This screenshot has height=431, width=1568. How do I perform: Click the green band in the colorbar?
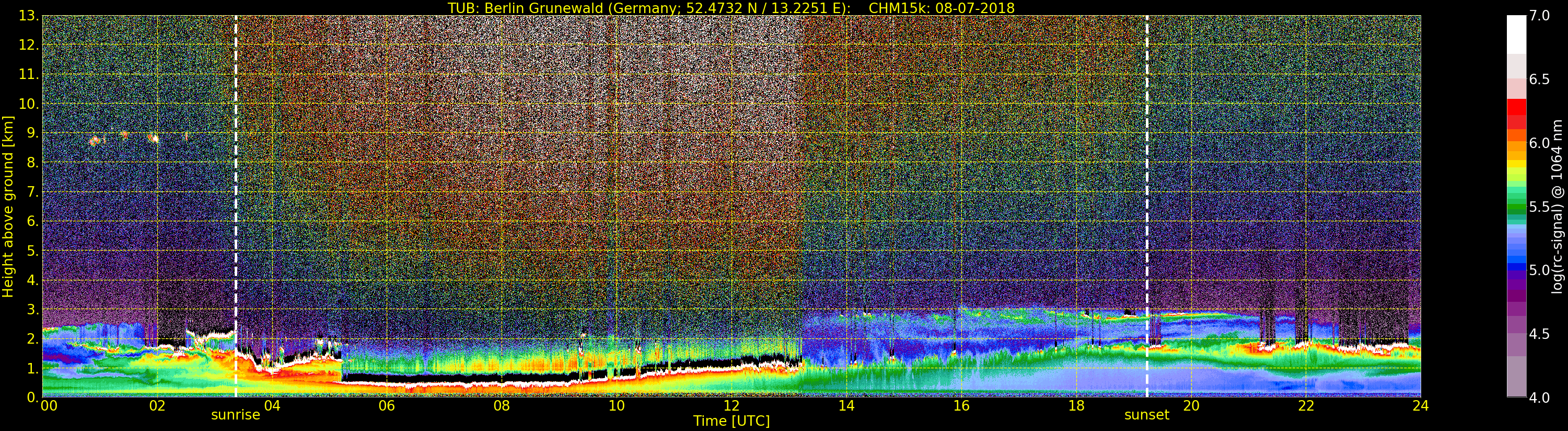(1516, 207)
